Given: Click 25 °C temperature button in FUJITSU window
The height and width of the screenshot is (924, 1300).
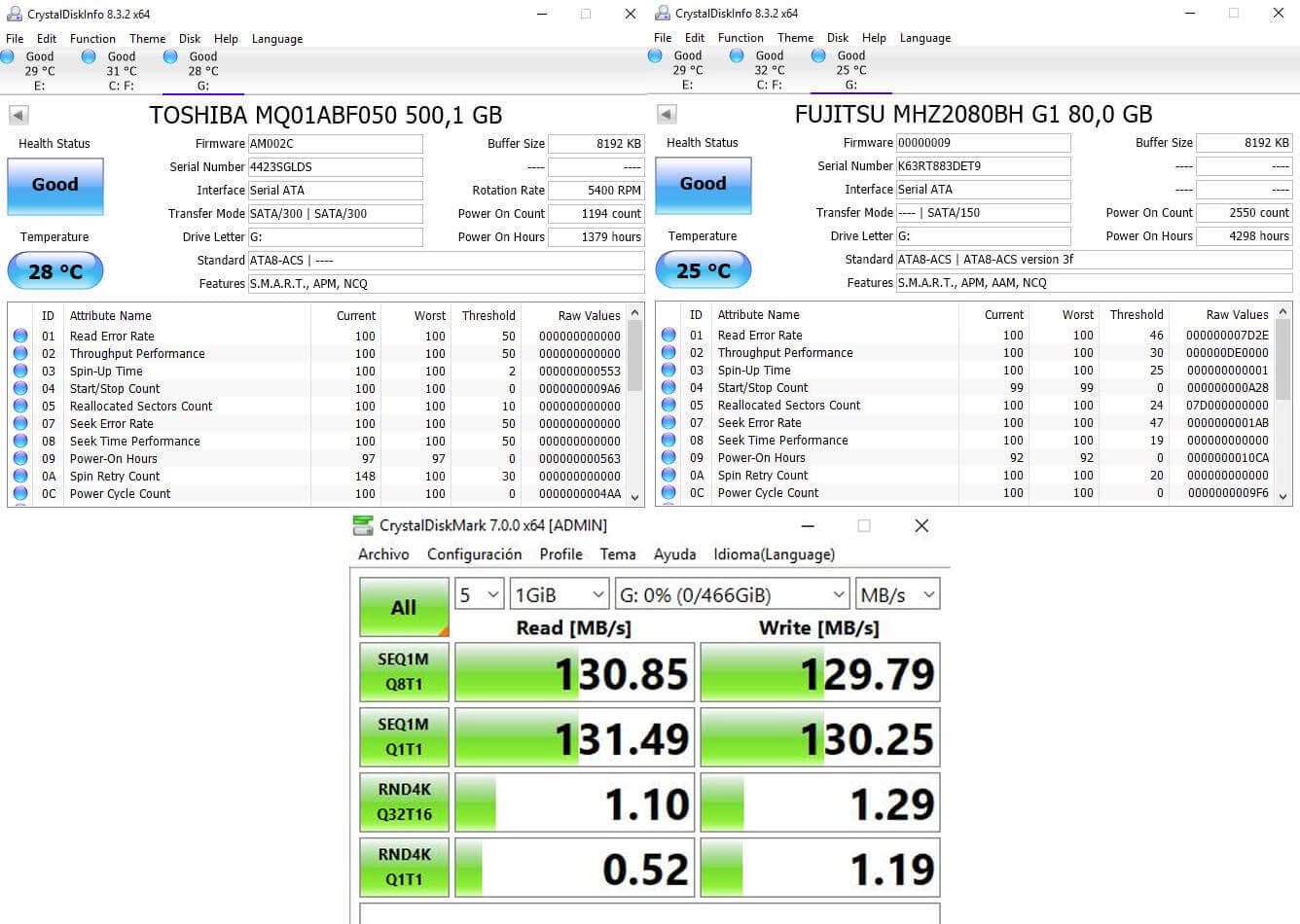Looking at the screenshot, I should click(704, 270).
